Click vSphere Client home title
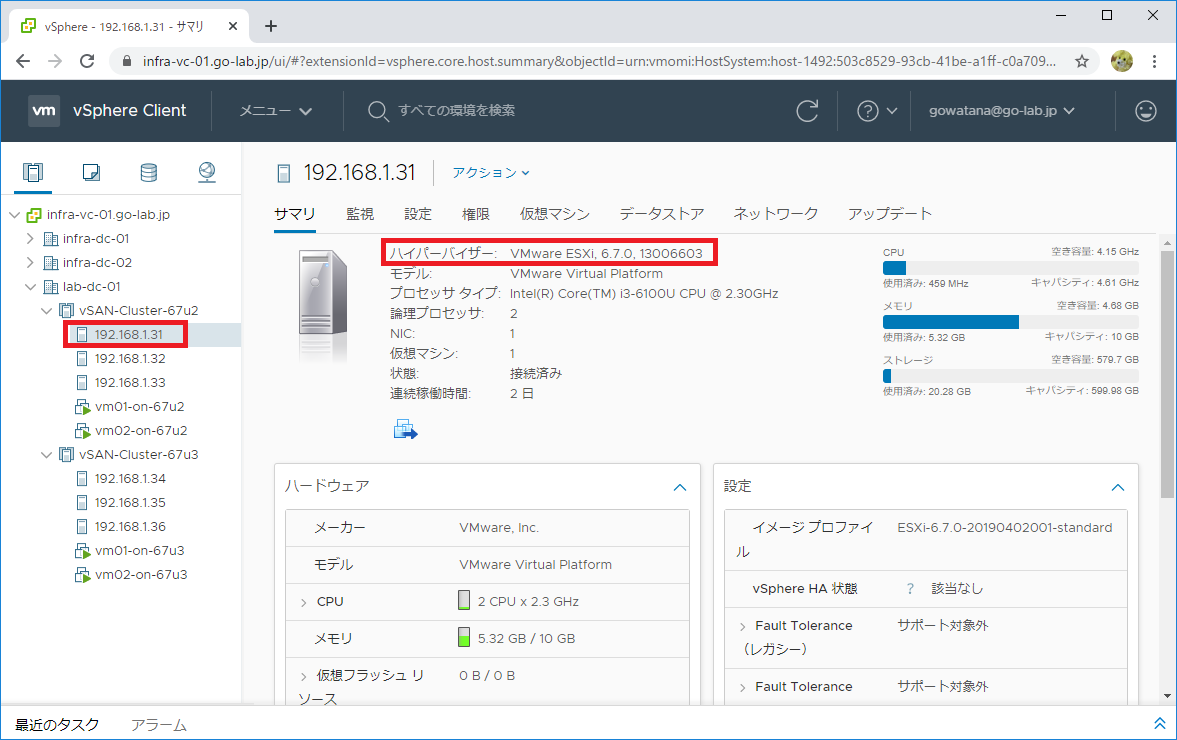Image resolution: width=1177 pixels, height=740 pixels. coord(130,110)
